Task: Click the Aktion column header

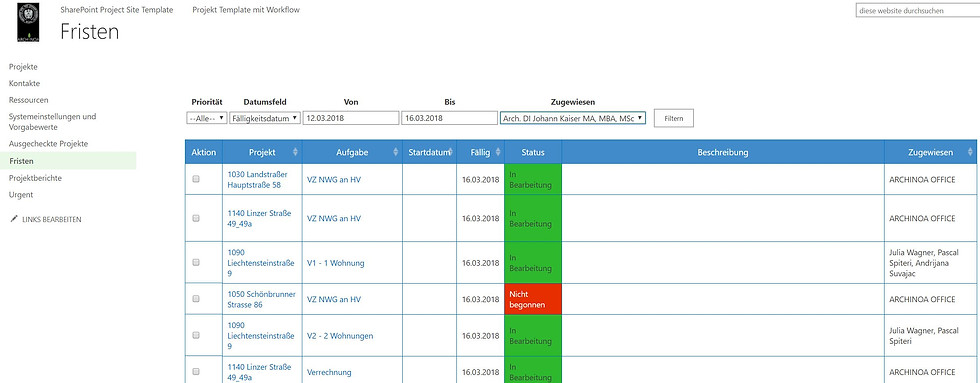Action: point(204,152)
